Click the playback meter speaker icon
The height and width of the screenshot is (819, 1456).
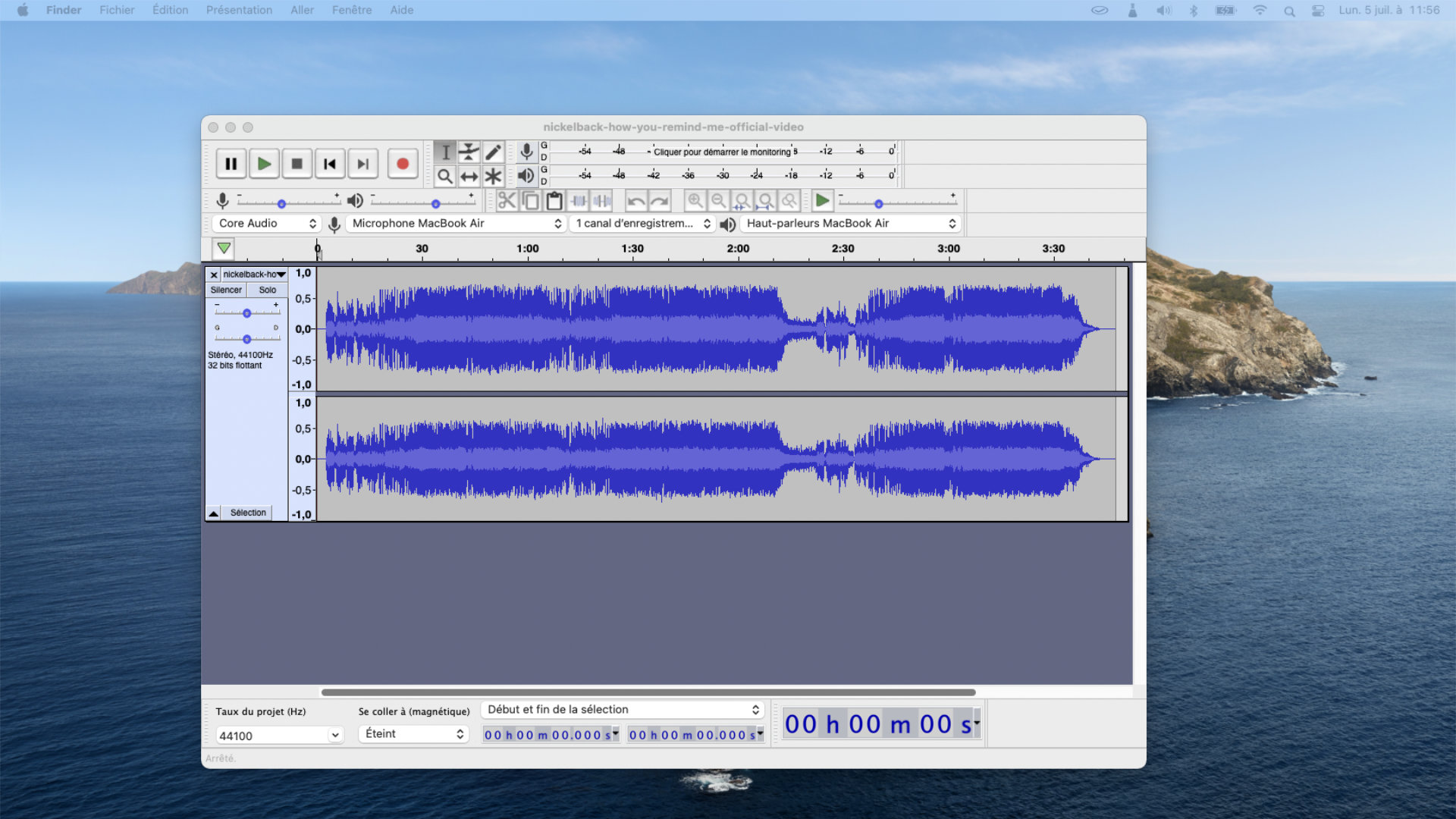[x=526, y=176]
